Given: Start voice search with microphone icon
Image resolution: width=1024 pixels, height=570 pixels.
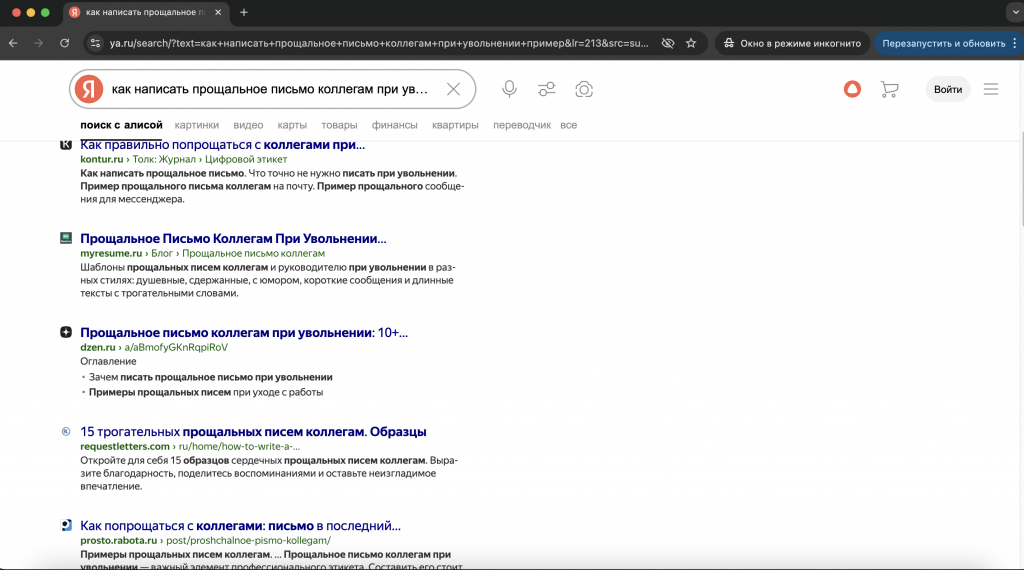Looking at the screenshot, I should 509,89.
